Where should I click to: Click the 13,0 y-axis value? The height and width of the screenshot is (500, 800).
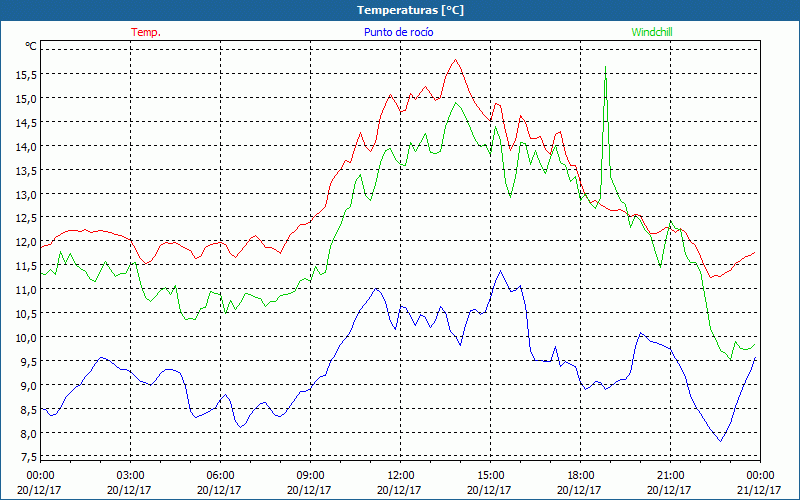click(26, 194)
